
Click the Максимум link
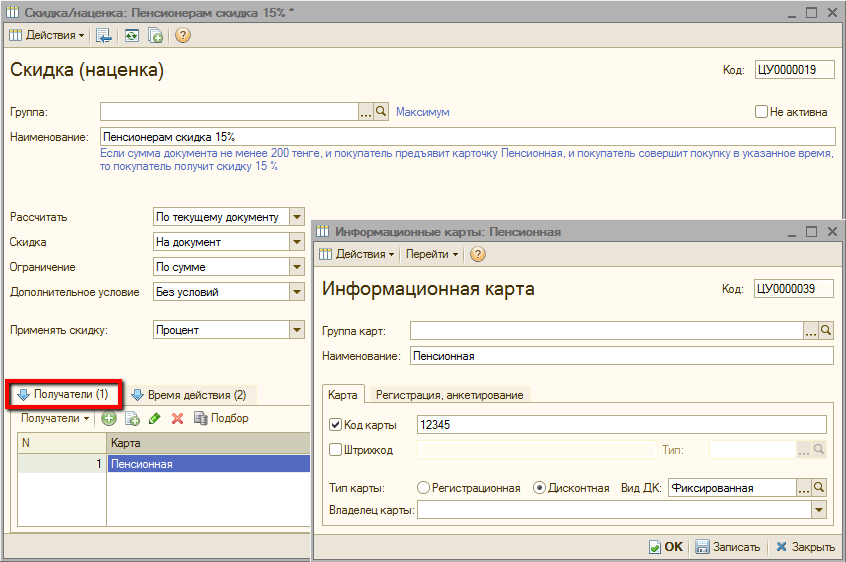pos(422,112)
